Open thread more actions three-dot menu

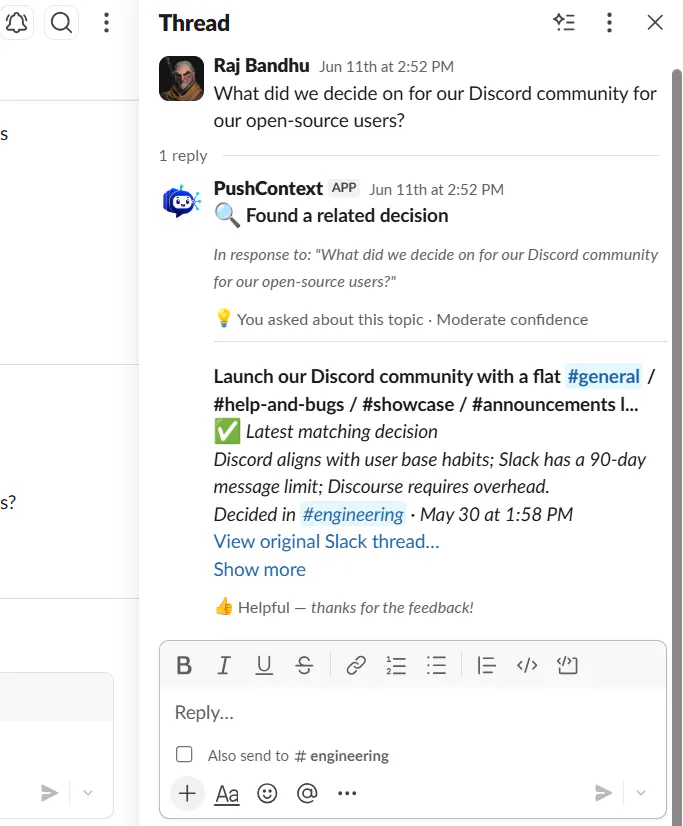click(609, 22)
